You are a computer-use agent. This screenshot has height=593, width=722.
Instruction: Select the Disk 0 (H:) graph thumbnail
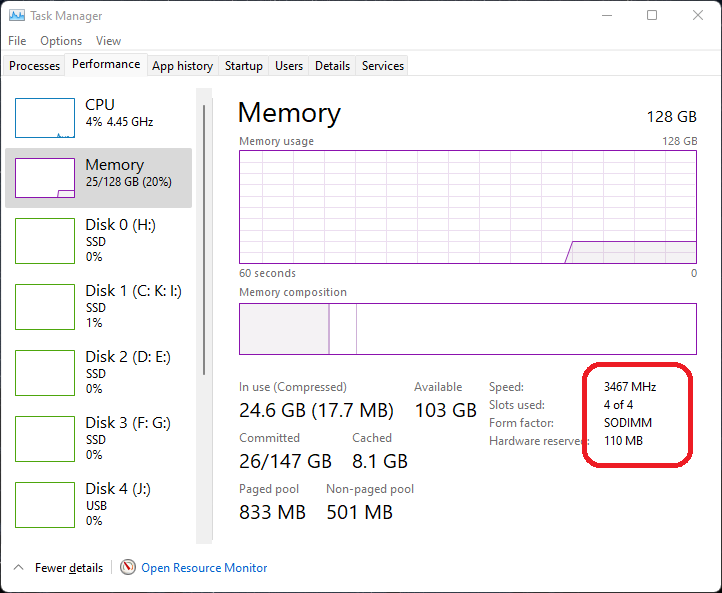45,241
